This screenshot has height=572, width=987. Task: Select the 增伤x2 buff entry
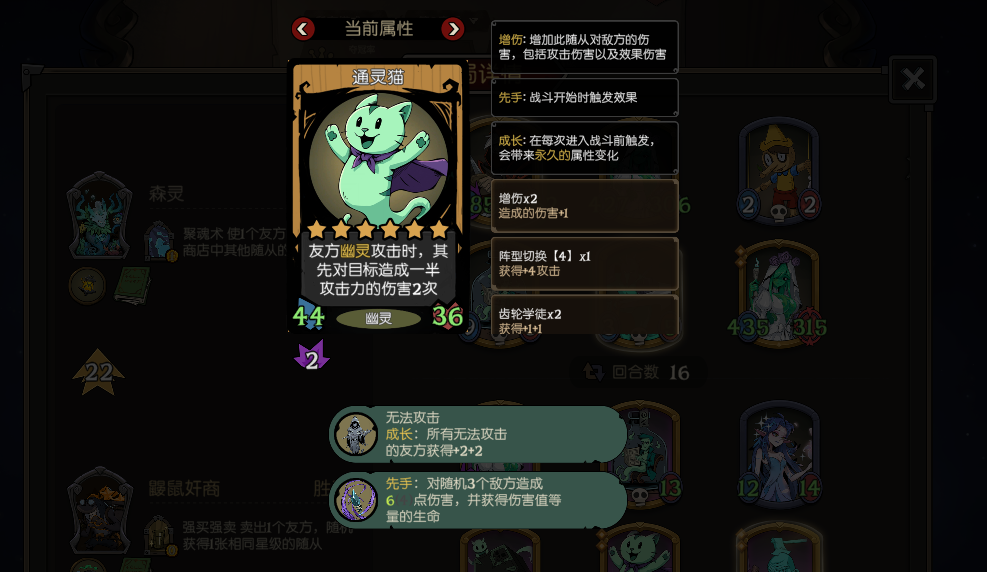coord(584,206)
